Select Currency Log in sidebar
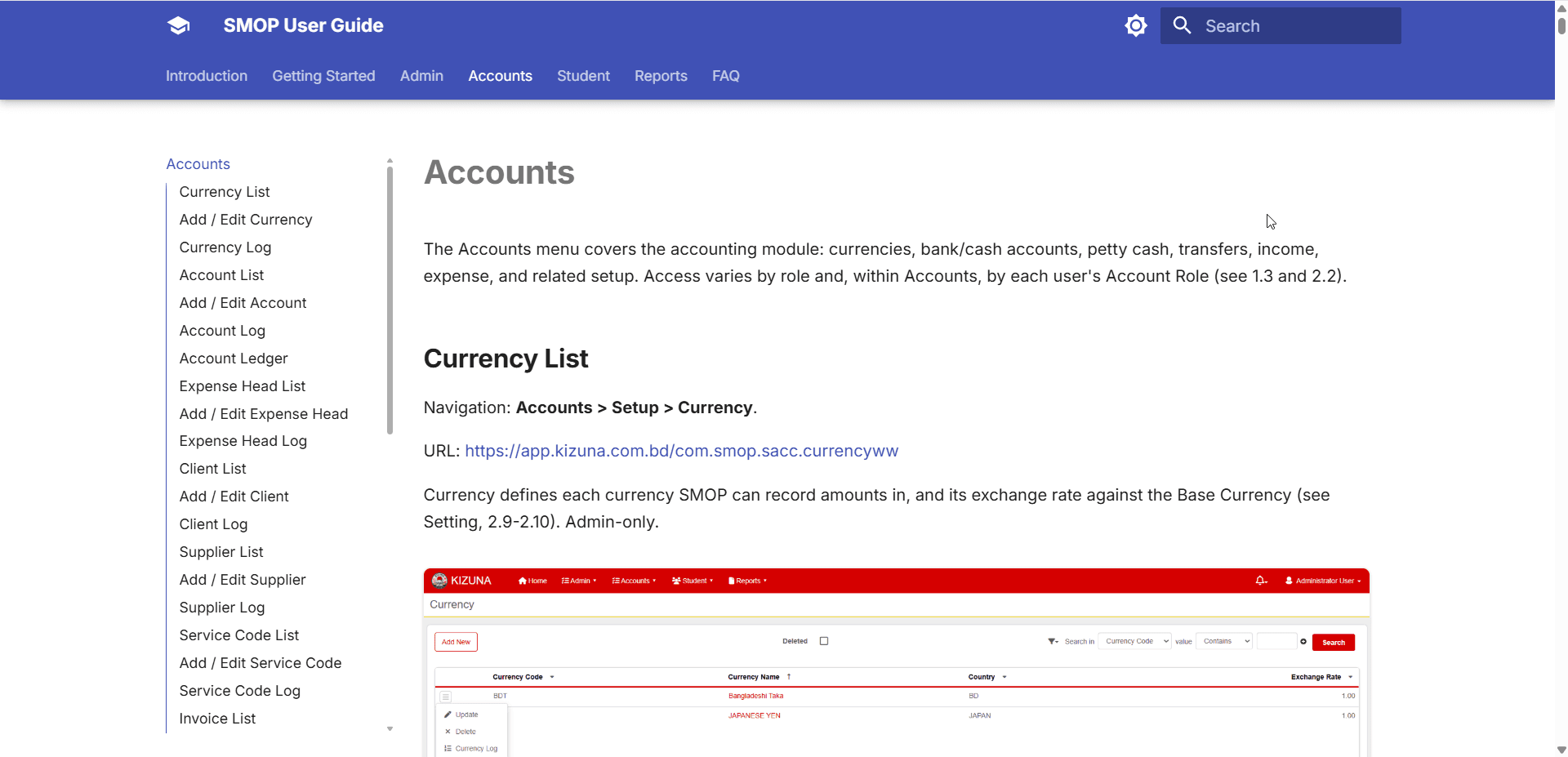Viewport: 1568px width, 757px height. (225, 247)
